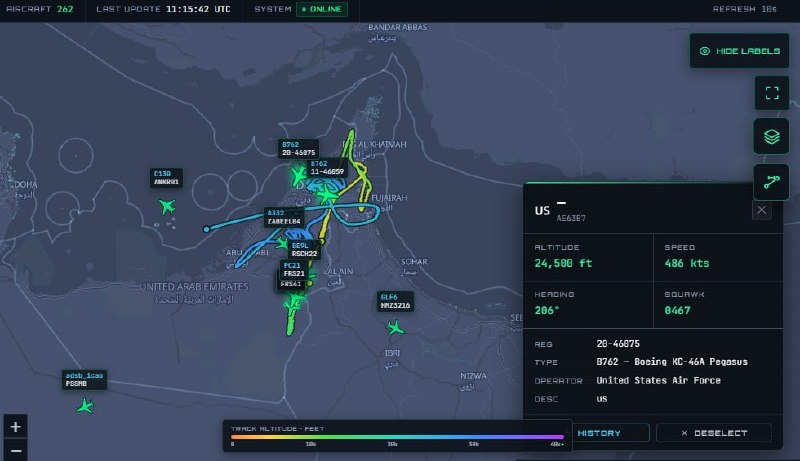
Task: Click the RSCH22 map label
Action: pyautogui.click(x=305, y=249)
